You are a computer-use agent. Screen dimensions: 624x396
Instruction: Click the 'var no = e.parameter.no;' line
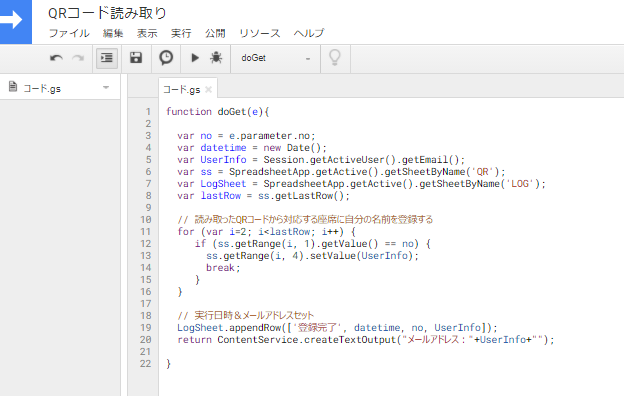click(x=246, y=136)
